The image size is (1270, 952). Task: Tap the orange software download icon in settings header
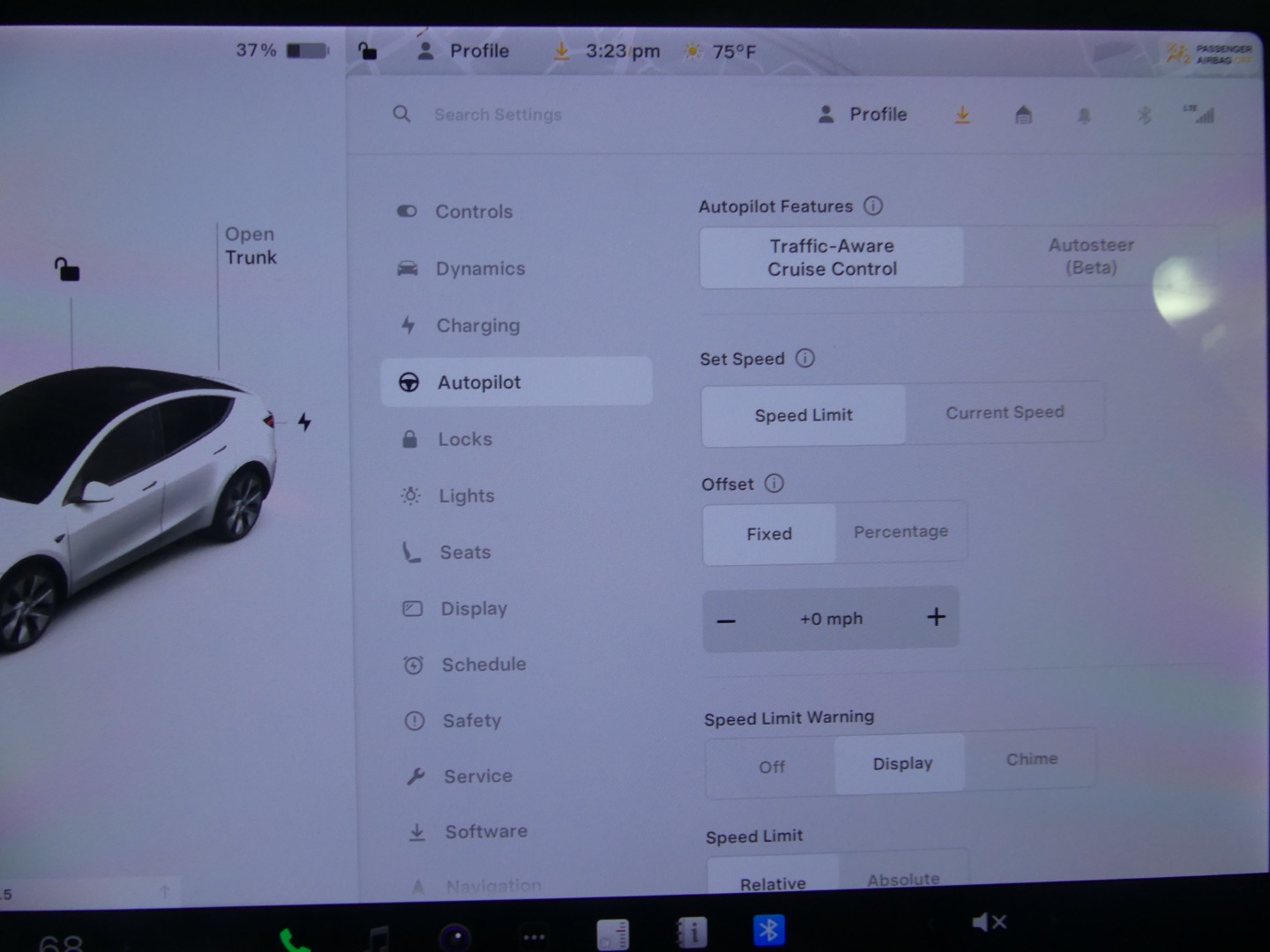click(962, 115)
